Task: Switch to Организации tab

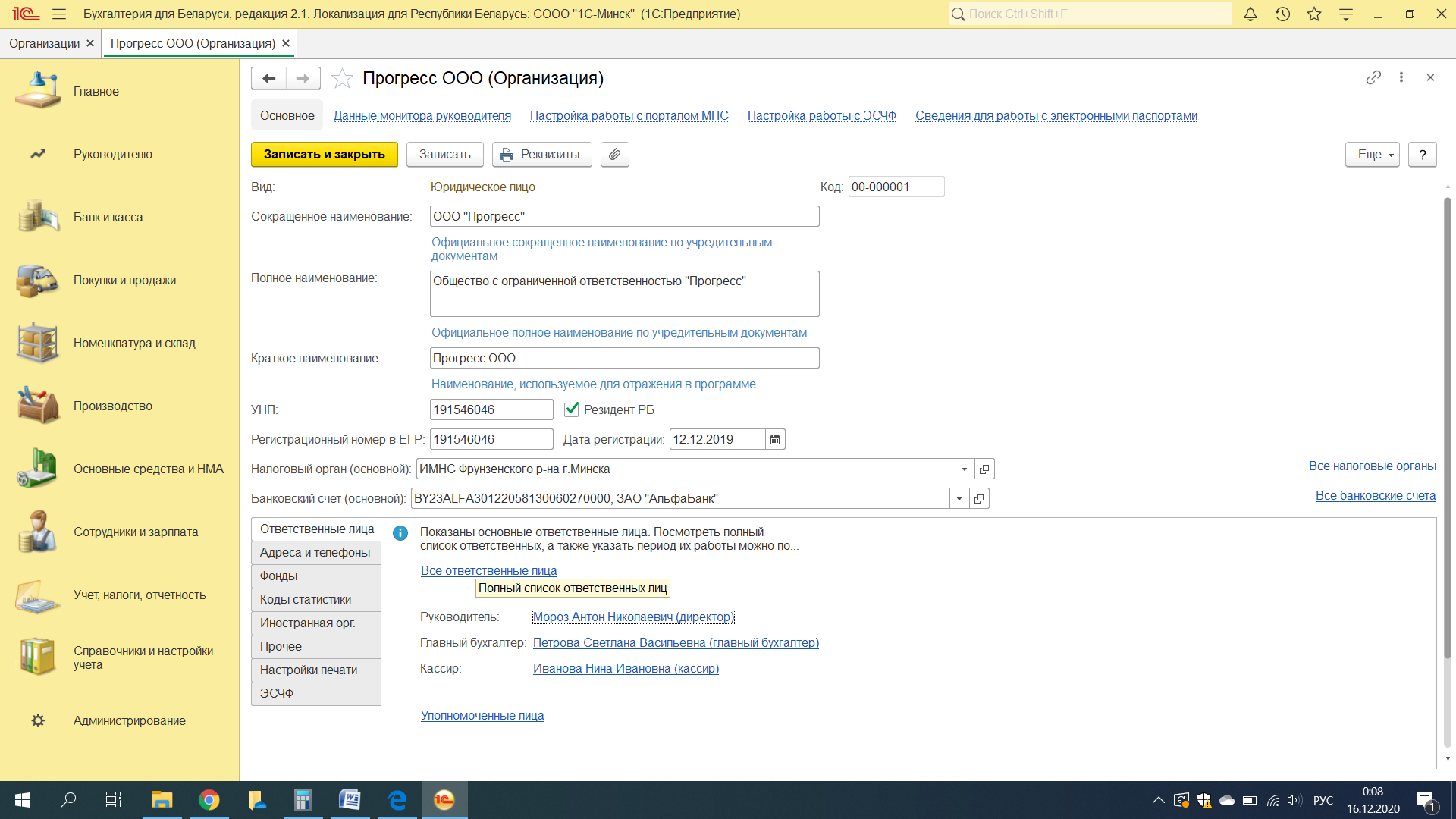Action: (44, 43)
